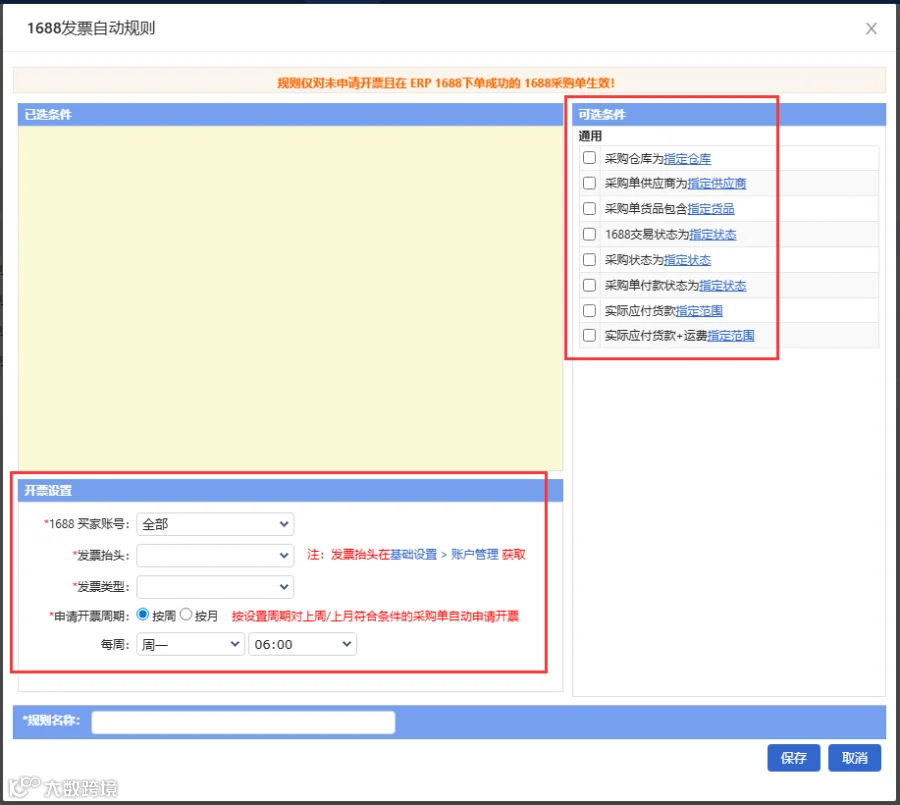Click 指定状态 link for 1688交易状态

[712, 234]
